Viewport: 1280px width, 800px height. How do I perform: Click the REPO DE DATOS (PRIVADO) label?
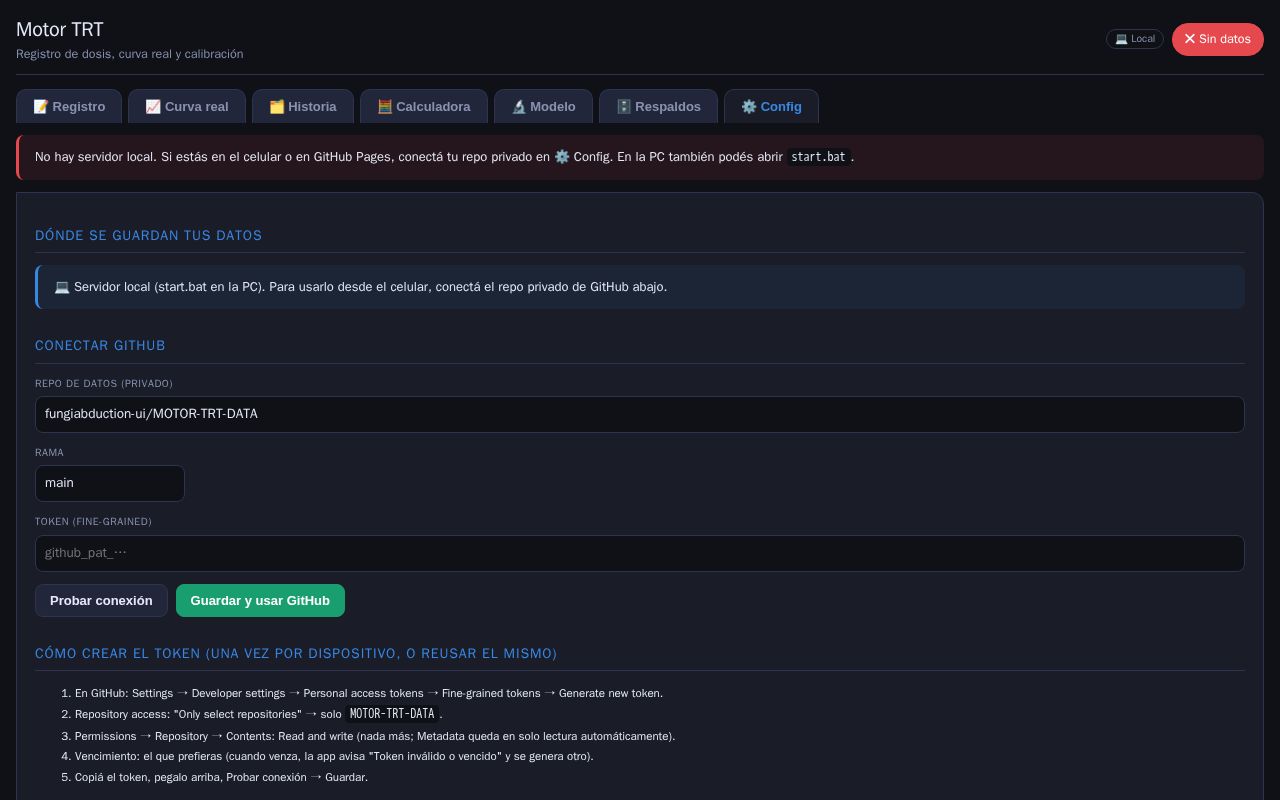[x=104, y=383]
